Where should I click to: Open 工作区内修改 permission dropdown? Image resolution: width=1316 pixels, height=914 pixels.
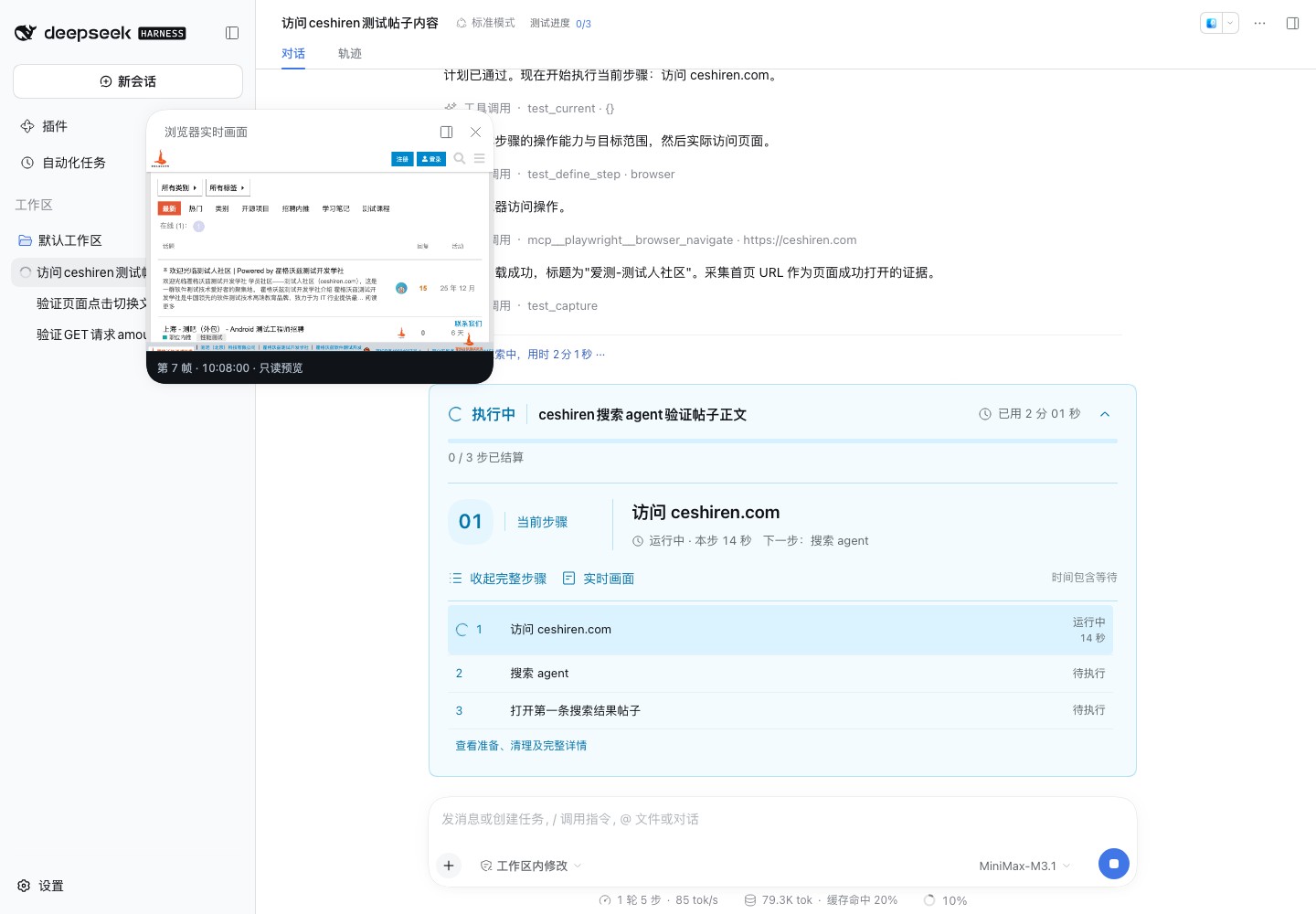(531, 866)
